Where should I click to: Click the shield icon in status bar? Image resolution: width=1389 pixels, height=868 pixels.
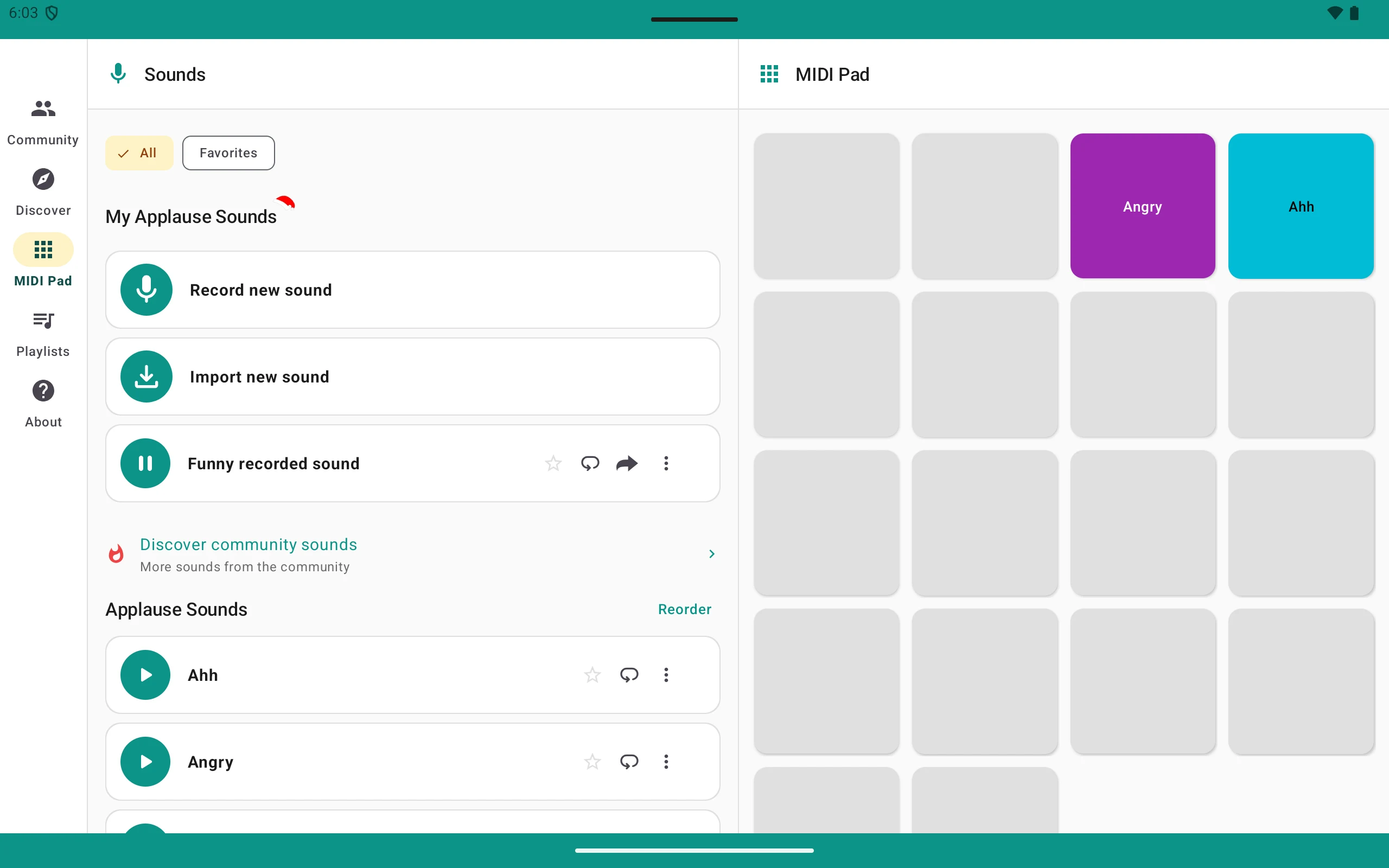pyautogui.click(x=52, y=12)
